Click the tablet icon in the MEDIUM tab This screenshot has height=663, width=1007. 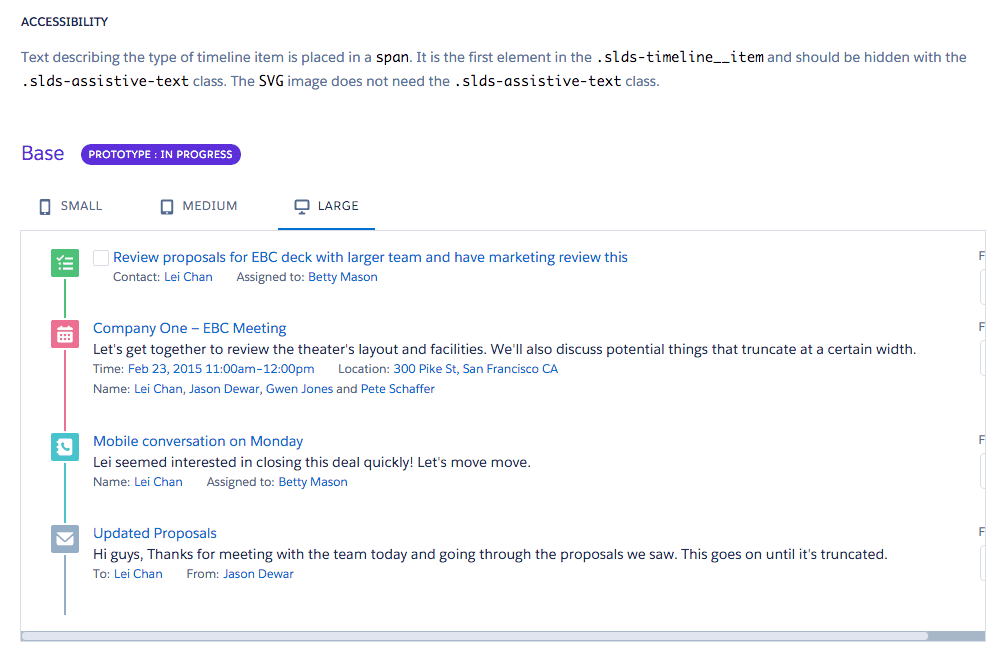click(x=167, y=207)
